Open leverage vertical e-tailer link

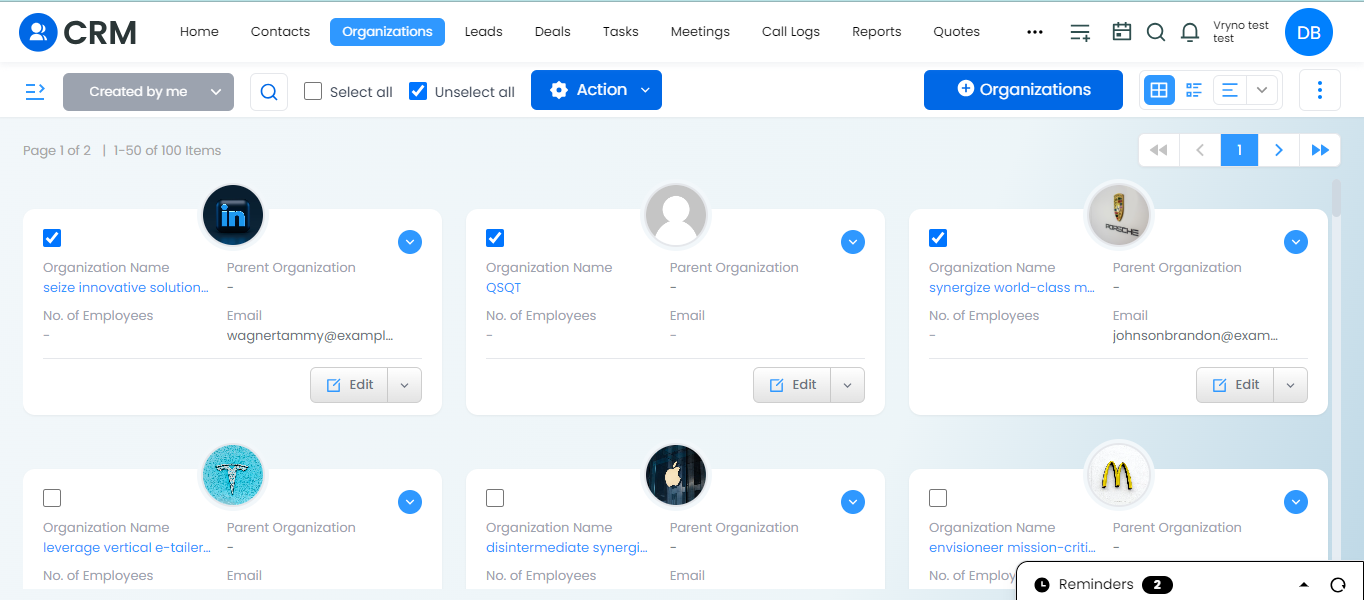(x=127, y=548)
